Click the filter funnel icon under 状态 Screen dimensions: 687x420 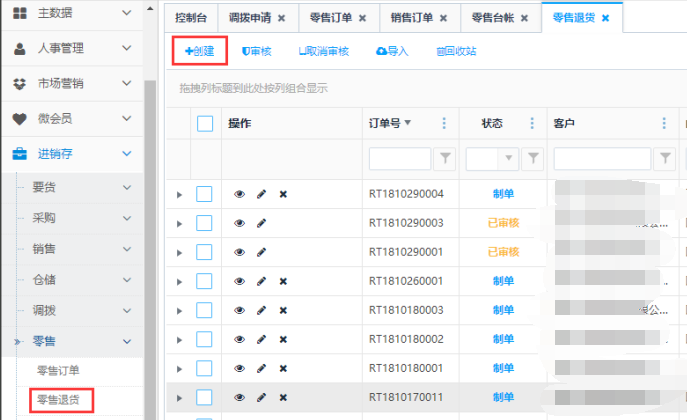coord(534,158)
